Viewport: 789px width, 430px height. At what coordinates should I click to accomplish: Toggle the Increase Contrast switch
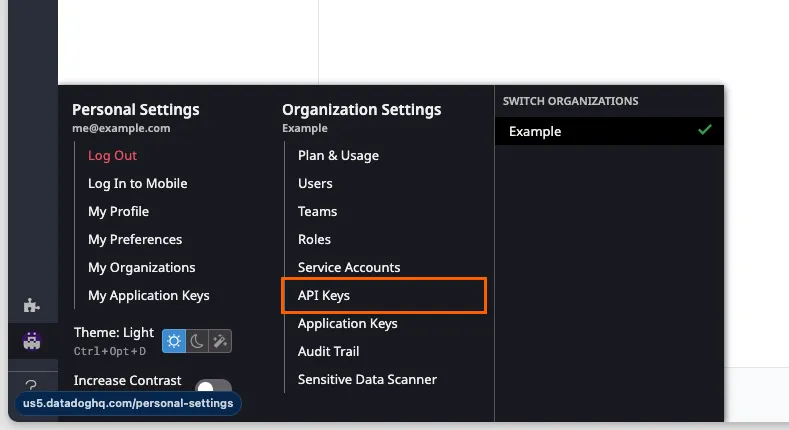[214, 386]
